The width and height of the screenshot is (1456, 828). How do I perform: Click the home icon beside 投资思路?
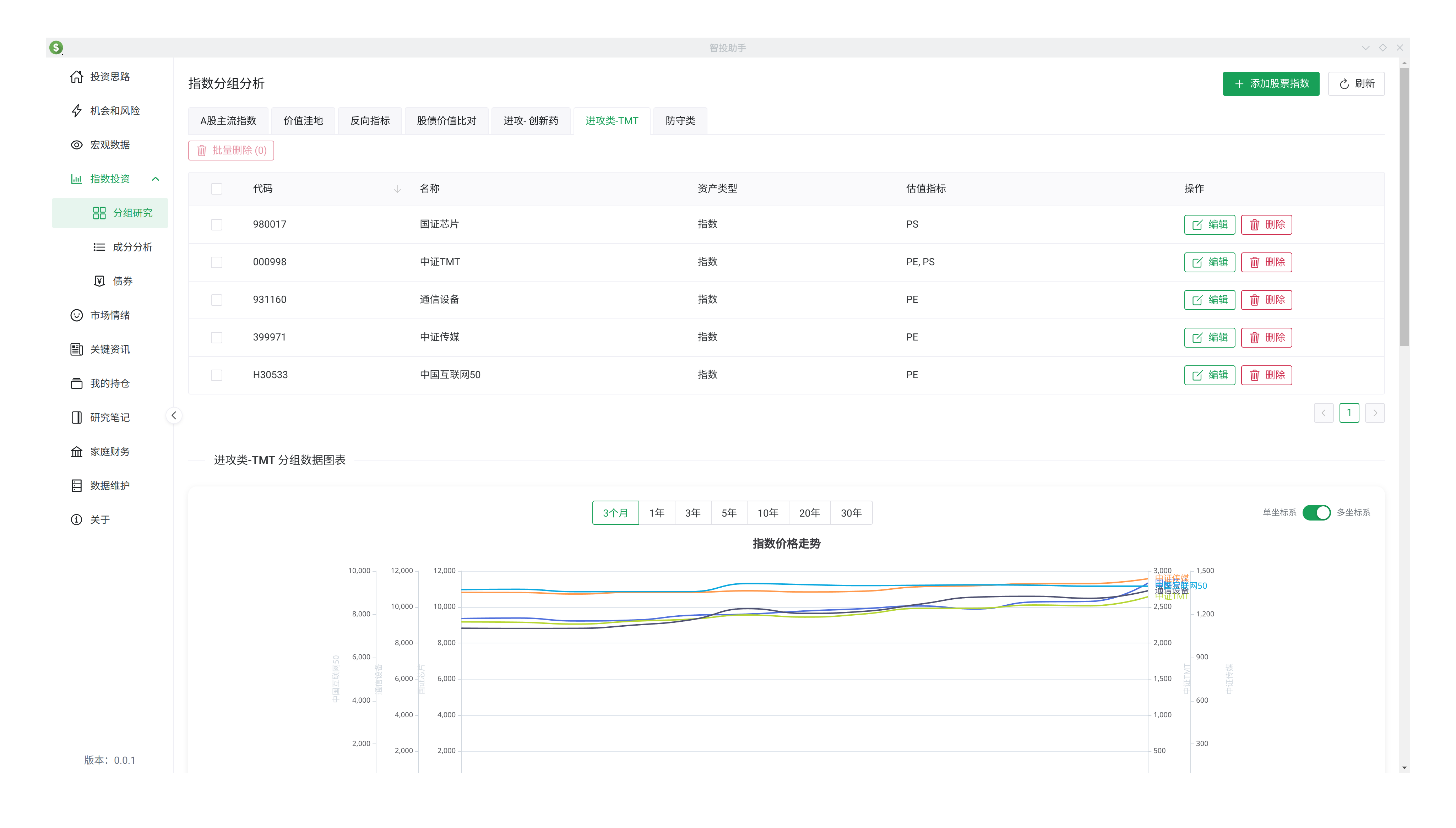[76, 77]
